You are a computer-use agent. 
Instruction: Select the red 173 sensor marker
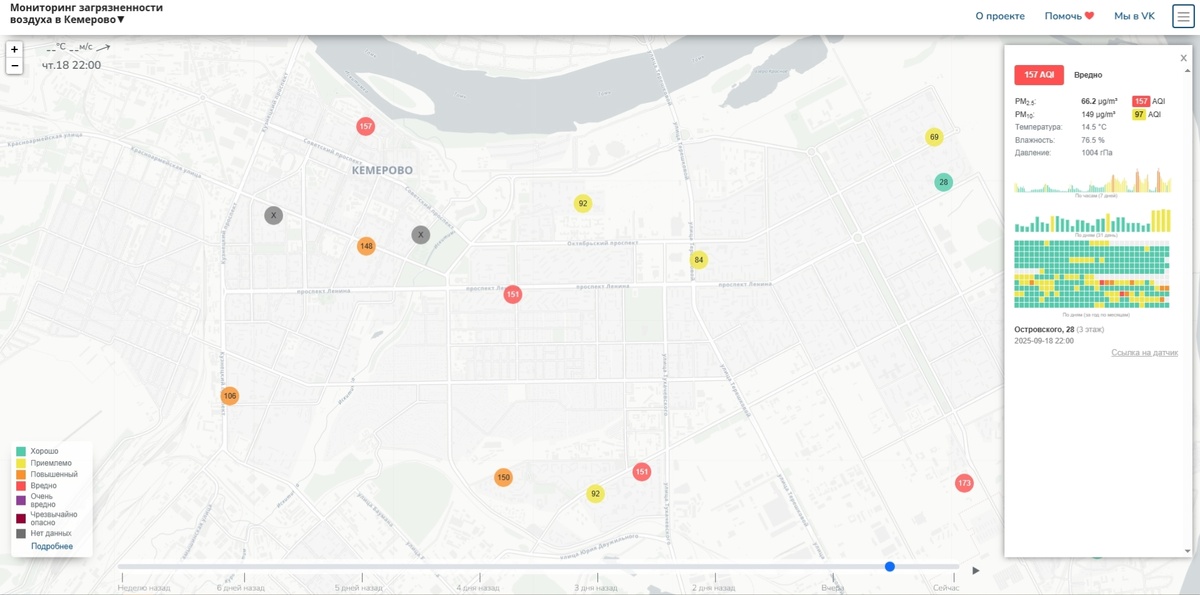pyautogui.click(x=964, y=483)
